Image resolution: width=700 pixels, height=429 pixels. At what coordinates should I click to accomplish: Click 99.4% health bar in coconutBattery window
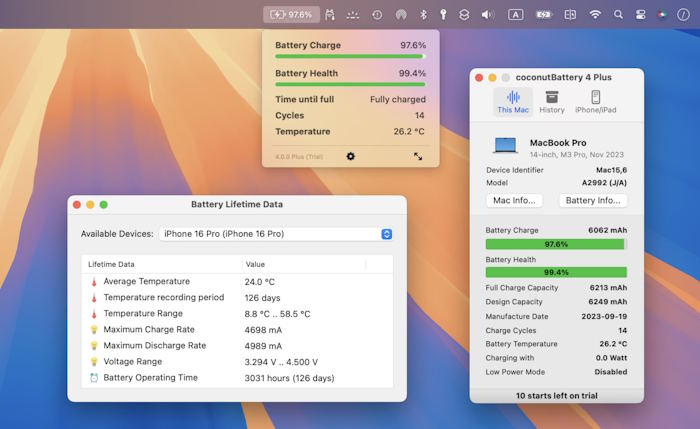tap(556, 272)
